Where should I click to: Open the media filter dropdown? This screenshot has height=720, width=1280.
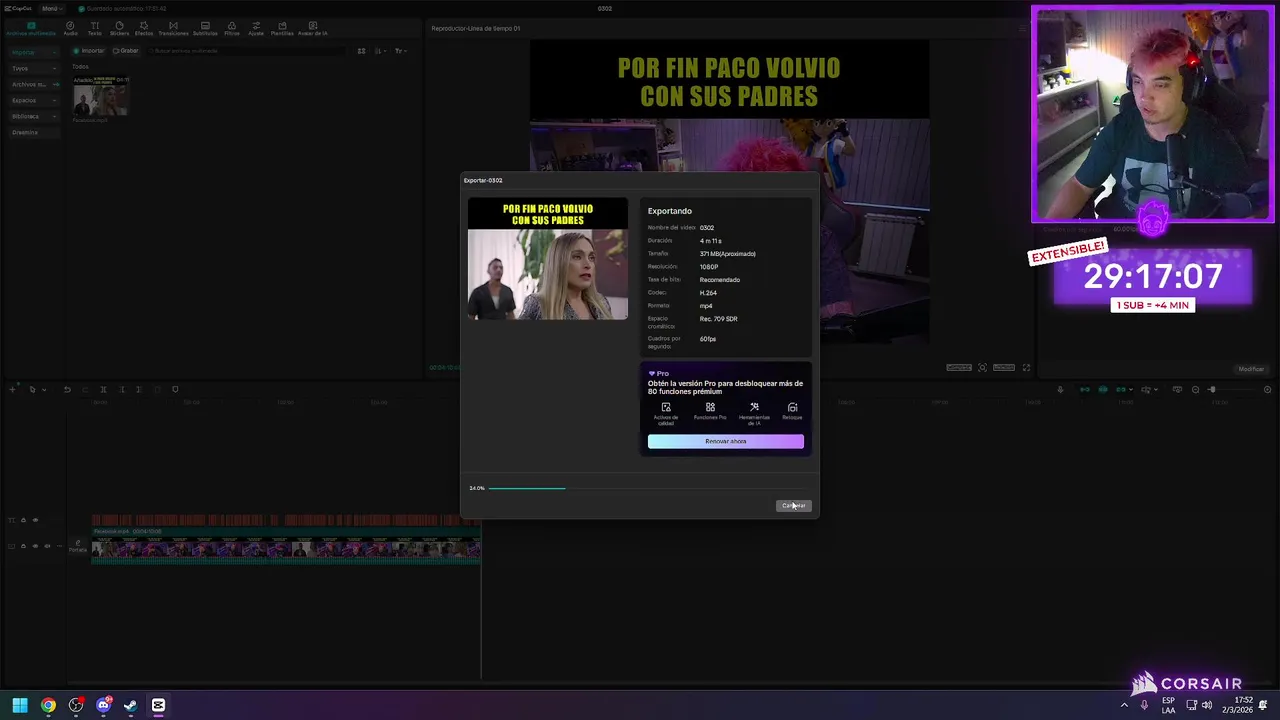400,50
